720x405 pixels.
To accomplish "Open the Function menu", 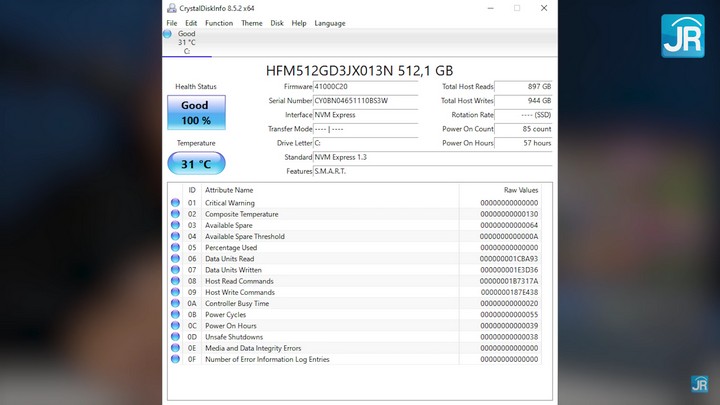I will coord(219,23).
